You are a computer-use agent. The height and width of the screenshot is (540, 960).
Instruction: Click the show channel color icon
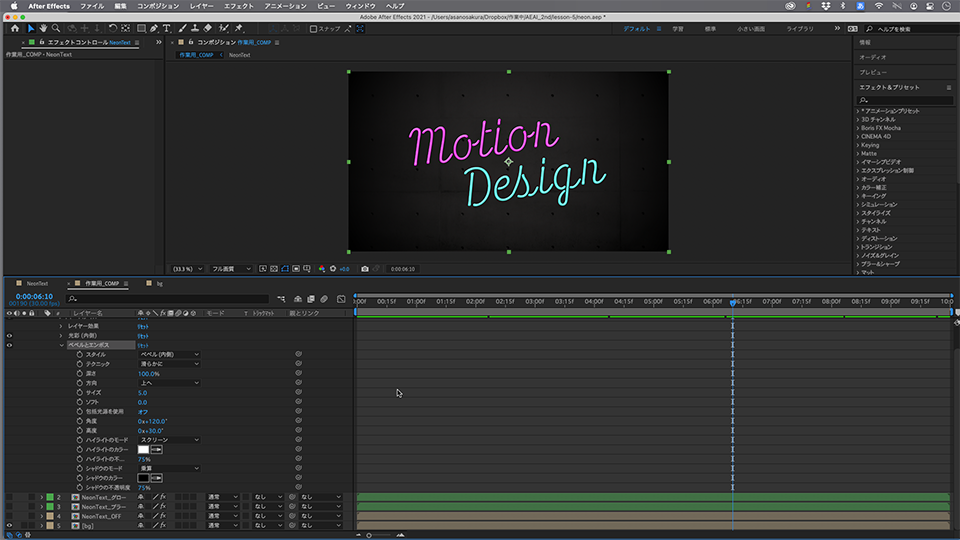pyautogui.click(x=321, y=269)
